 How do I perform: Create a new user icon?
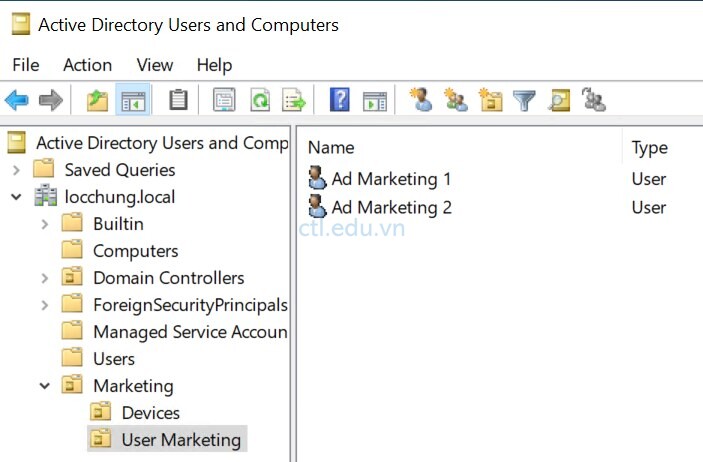click(x=421, y=99)
